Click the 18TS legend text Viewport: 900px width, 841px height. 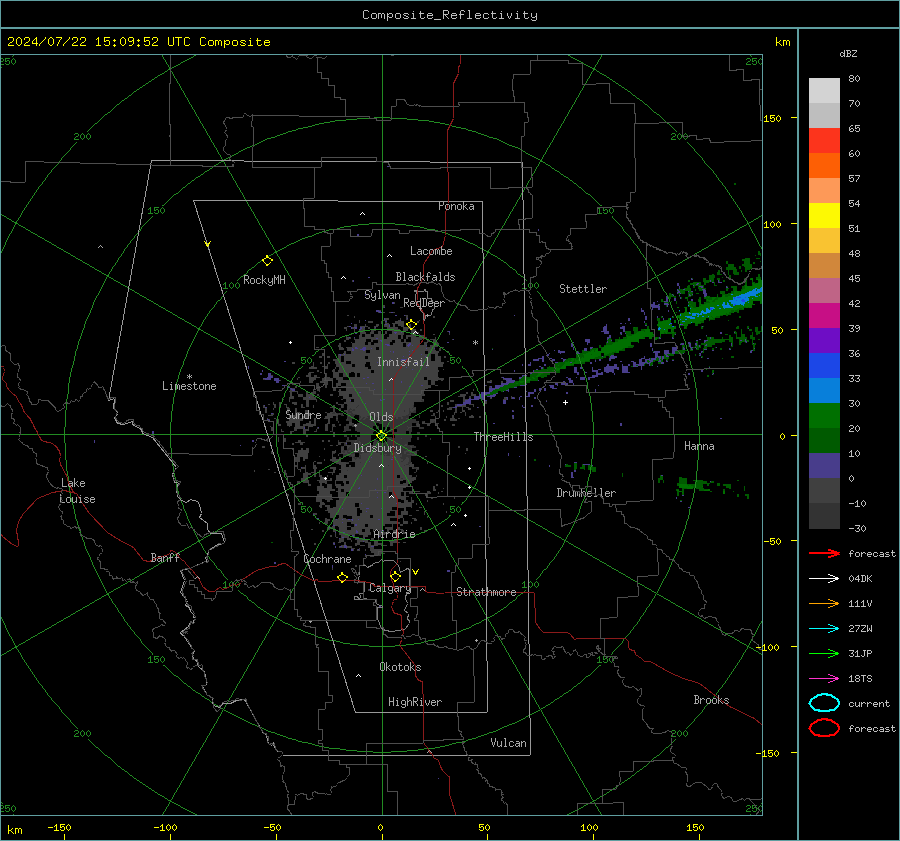[860, 679]
